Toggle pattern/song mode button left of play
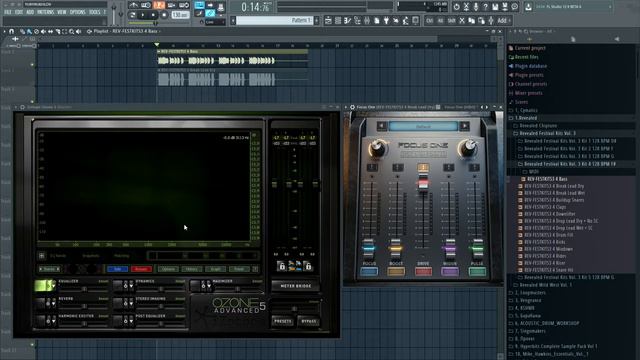 point(133,15)
